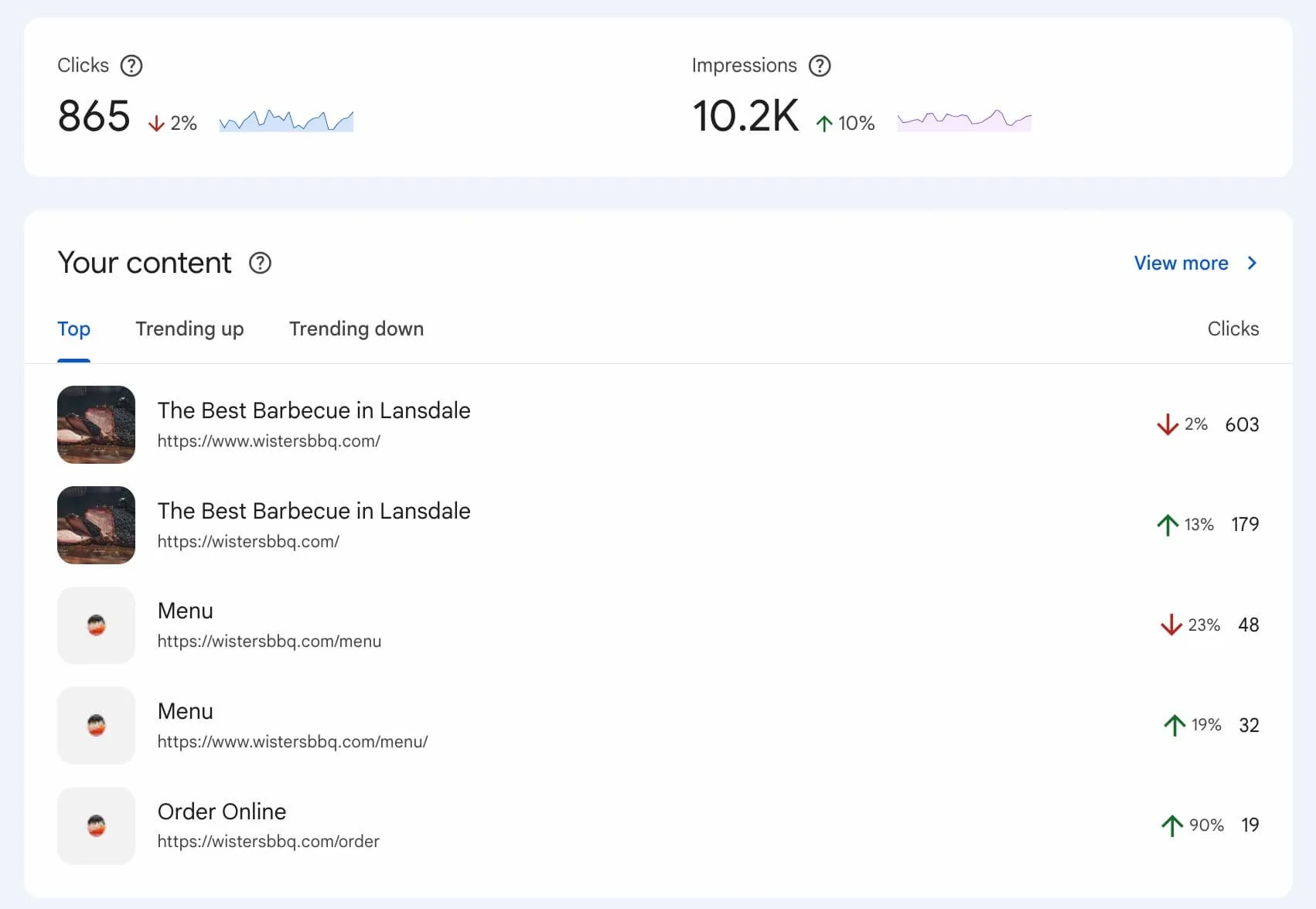Open the Menu title with 48 clicks
This screenshot has width=1316, height=909.
(186, 611)
